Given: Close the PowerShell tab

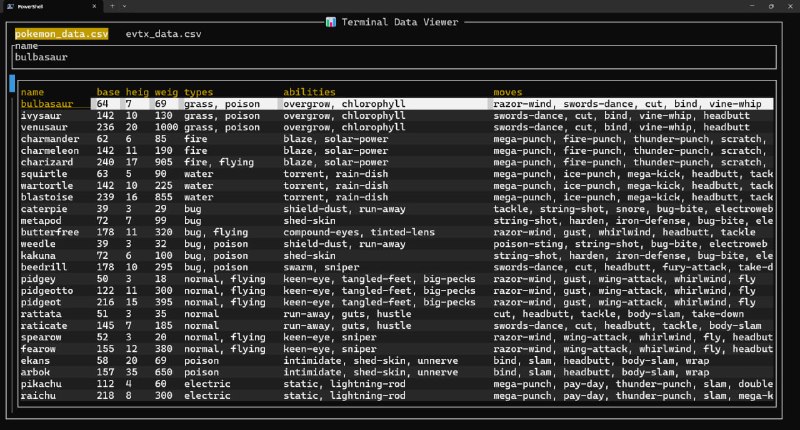Looking at the screenshot, I should click(94, 6).
